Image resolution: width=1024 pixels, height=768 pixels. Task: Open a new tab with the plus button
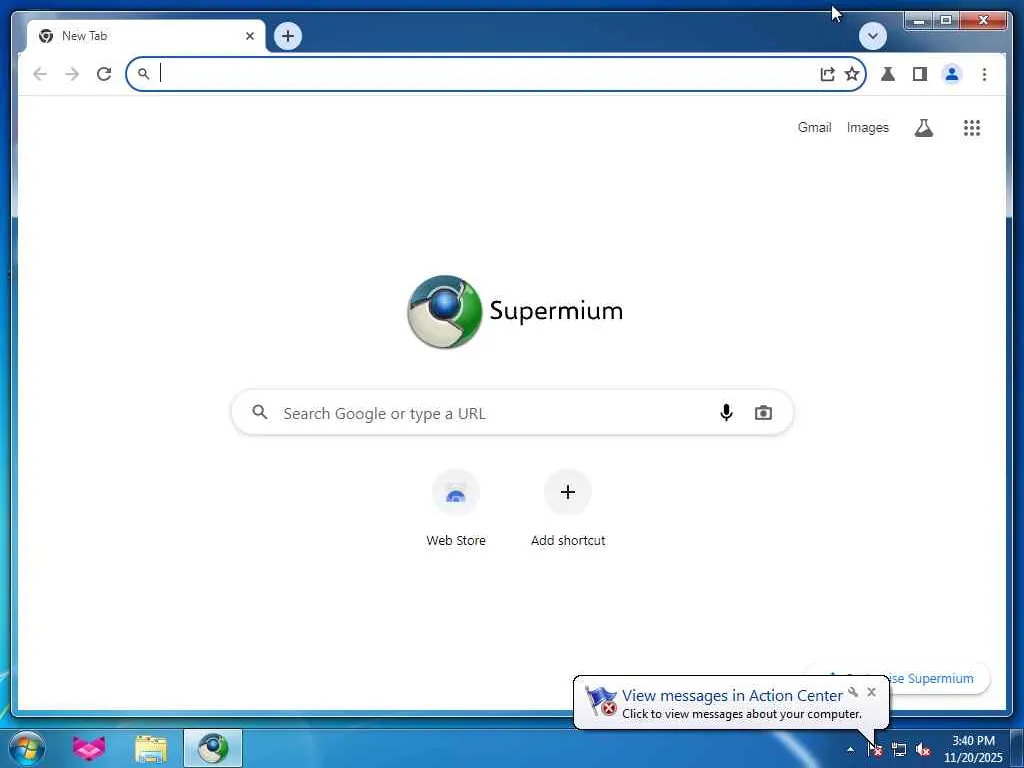[x=288, y=36]
